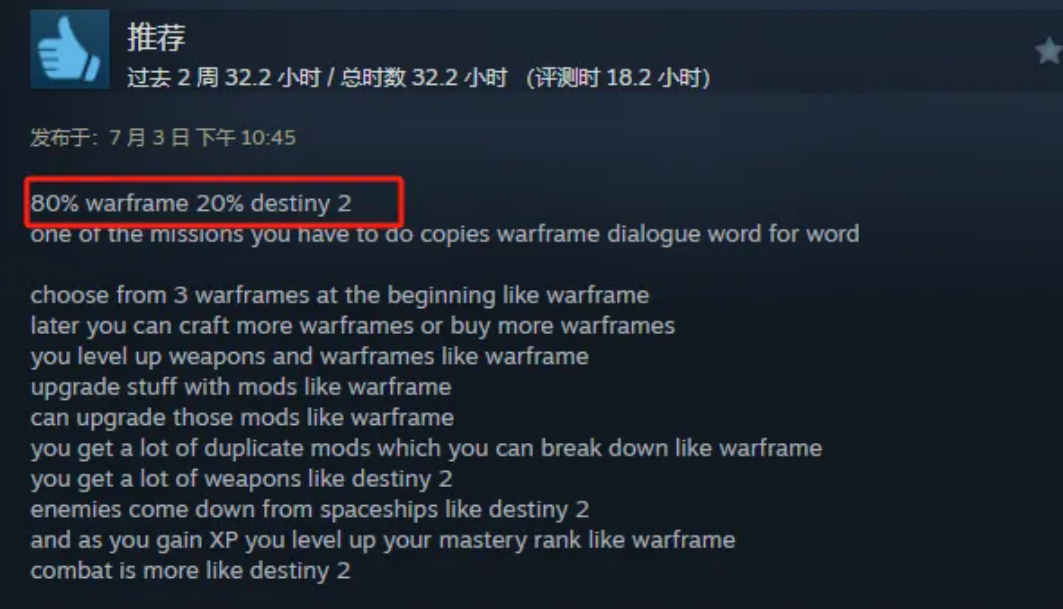1063x609 pixels.
Task: Click the star icon at right edge
Action: [1049, 51]
